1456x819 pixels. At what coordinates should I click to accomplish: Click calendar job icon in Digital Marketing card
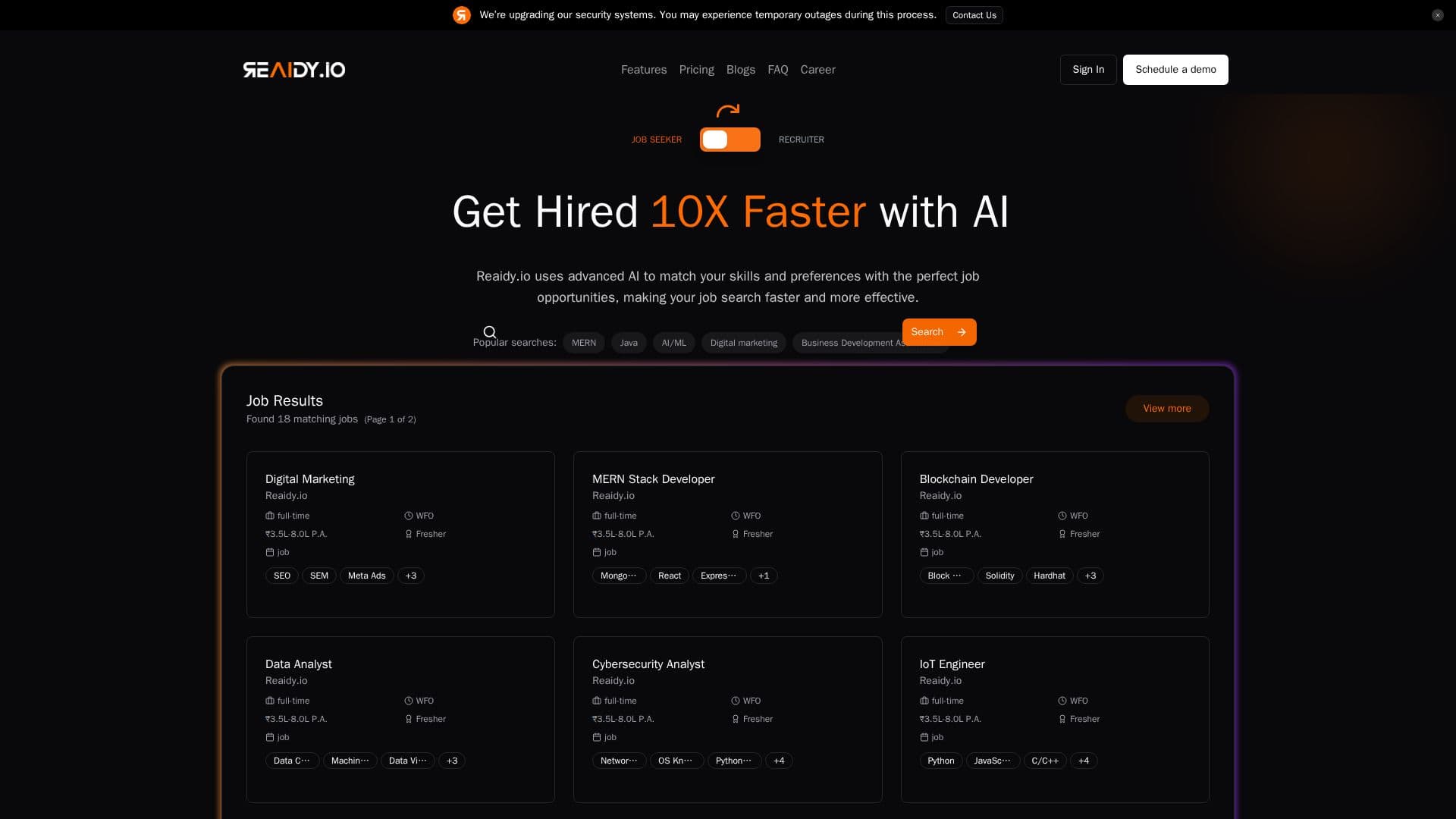click(270, 552)
